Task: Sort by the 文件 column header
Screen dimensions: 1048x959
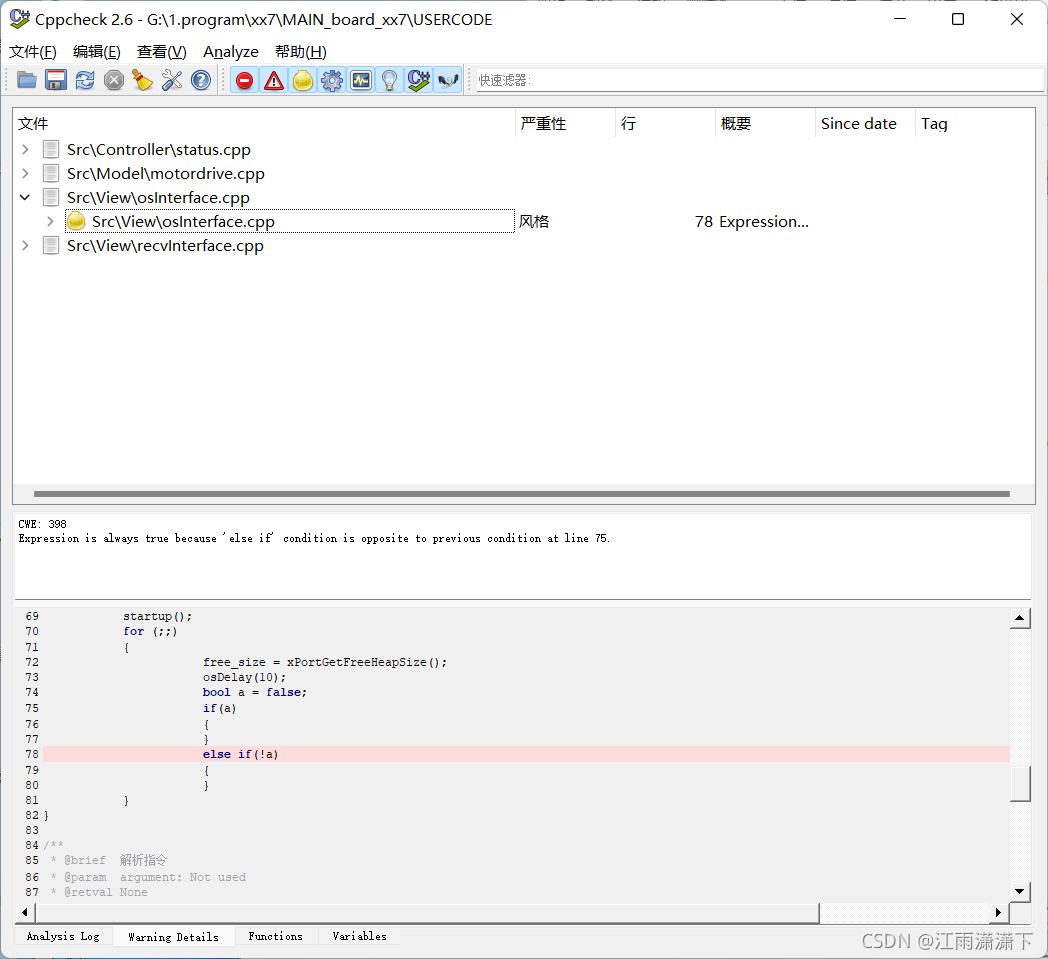Action: pos(264,124)
